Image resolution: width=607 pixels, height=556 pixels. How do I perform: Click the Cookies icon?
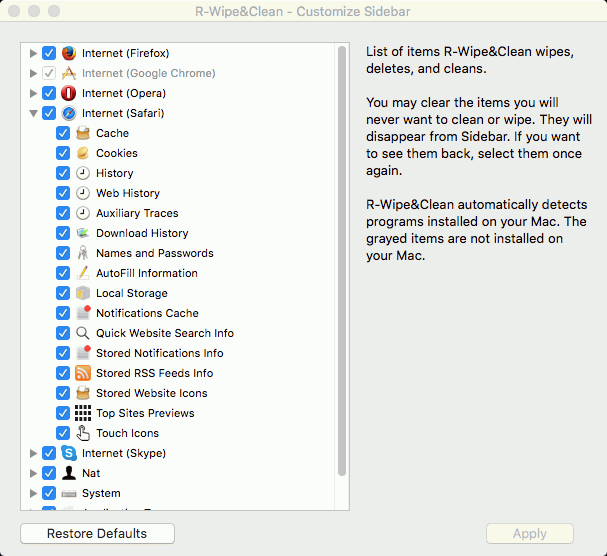[83, 153]
